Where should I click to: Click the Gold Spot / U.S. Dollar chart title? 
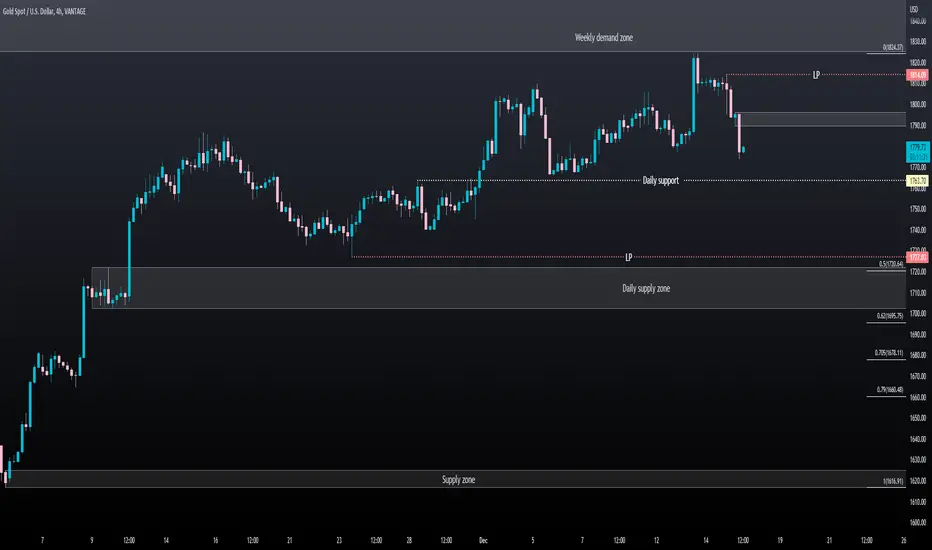point(44,11)
